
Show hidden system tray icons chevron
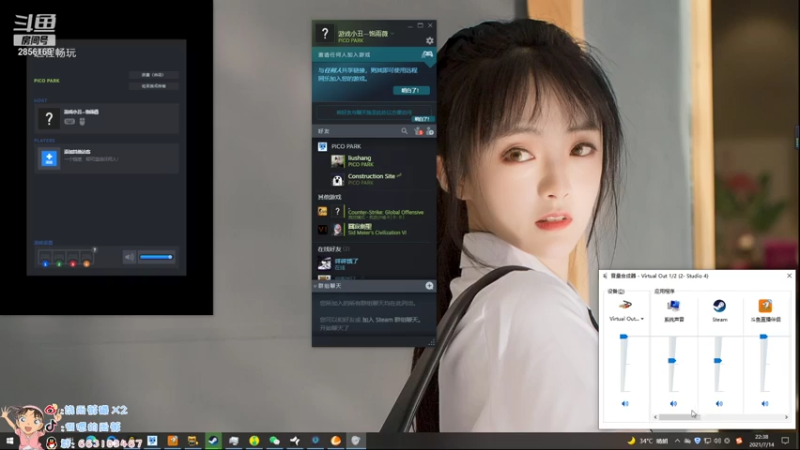tap(677, 441)
